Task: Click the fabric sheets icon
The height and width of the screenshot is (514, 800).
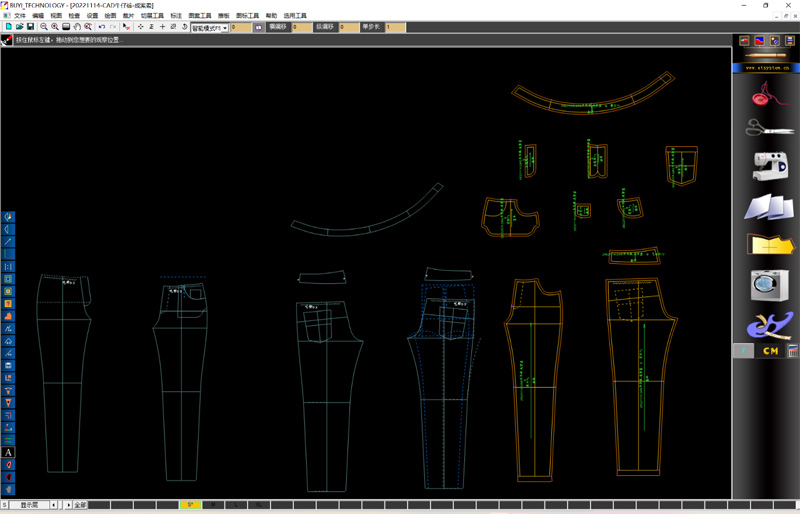Action: click(768, 207)
